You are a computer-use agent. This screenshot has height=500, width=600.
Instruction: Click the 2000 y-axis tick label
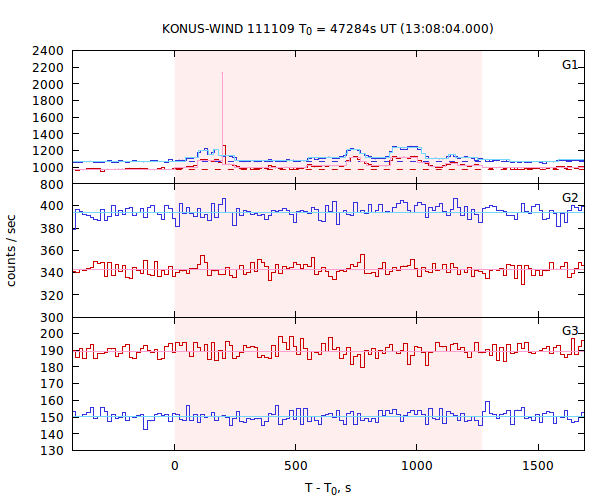pyautogui.click(x=48, y=84)
